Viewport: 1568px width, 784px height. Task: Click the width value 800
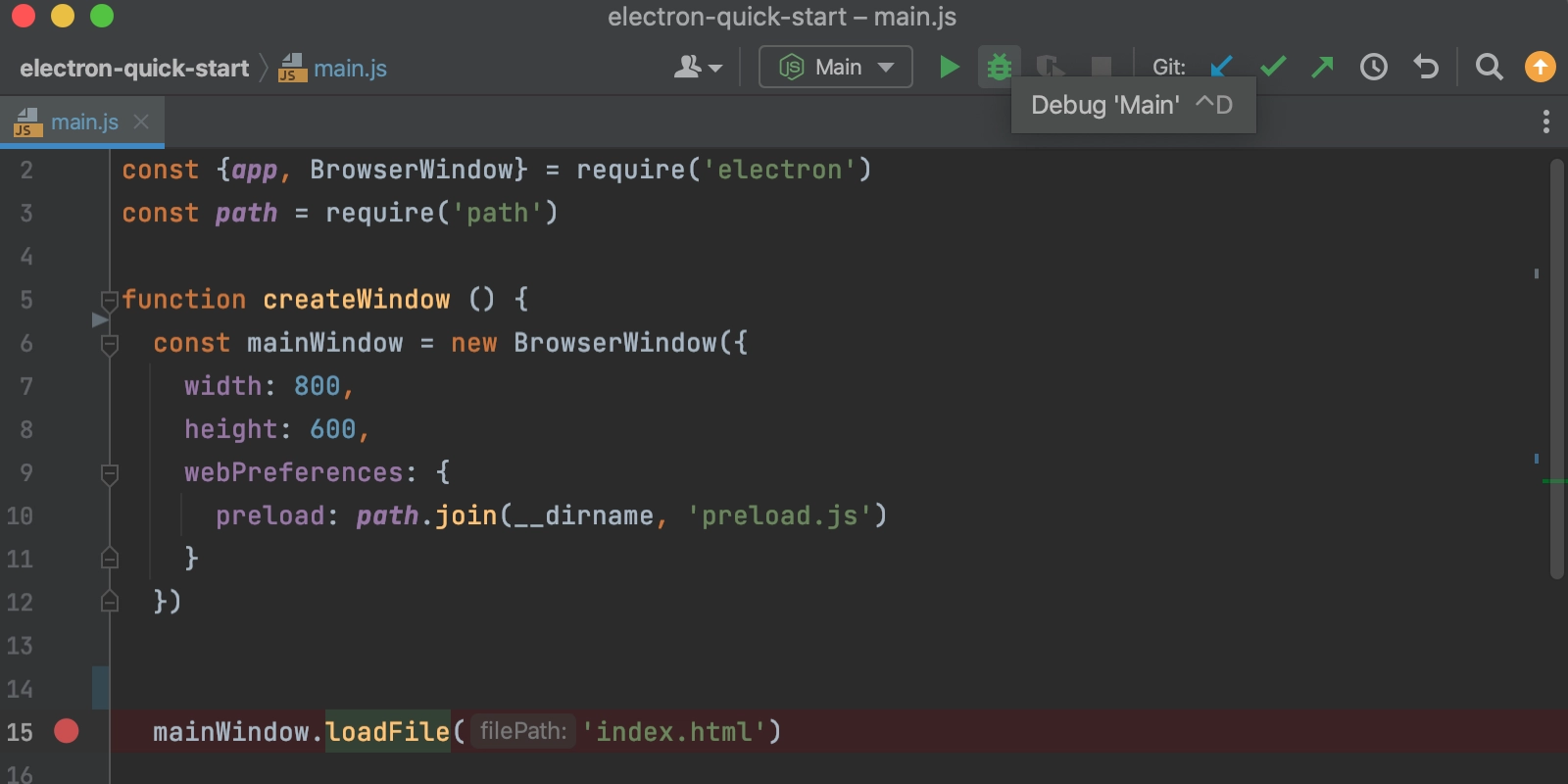(318, 385)
